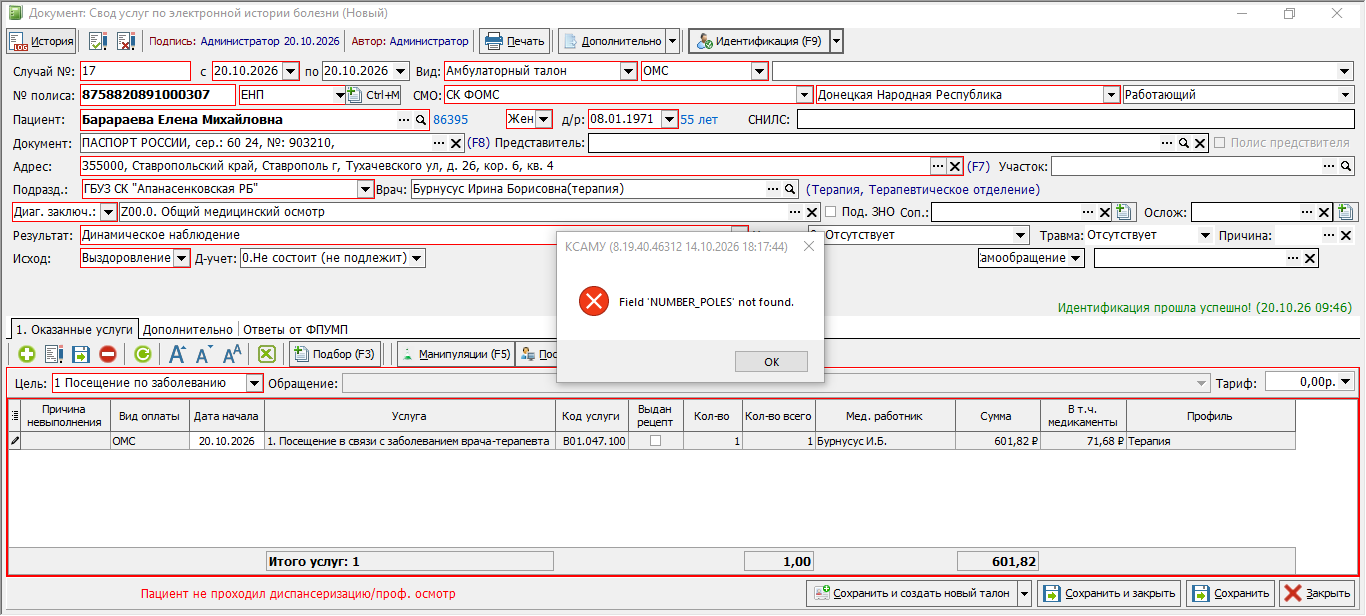Open the Подразд. ГБУЗ СК dropdown
Viewport: 1366px width, 616px height.
click(x=365, y=189)
